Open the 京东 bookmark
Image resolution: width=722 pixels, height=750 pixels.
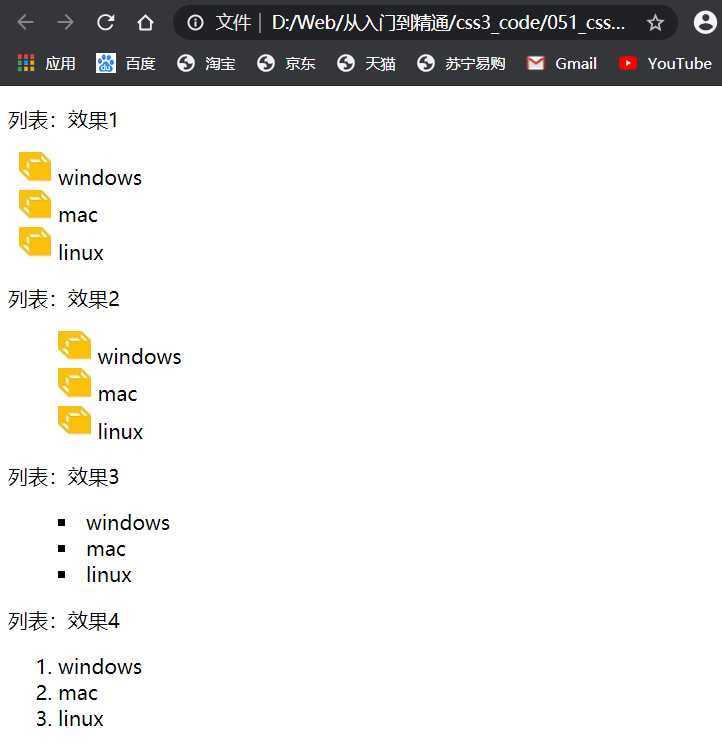pos(286,63)
